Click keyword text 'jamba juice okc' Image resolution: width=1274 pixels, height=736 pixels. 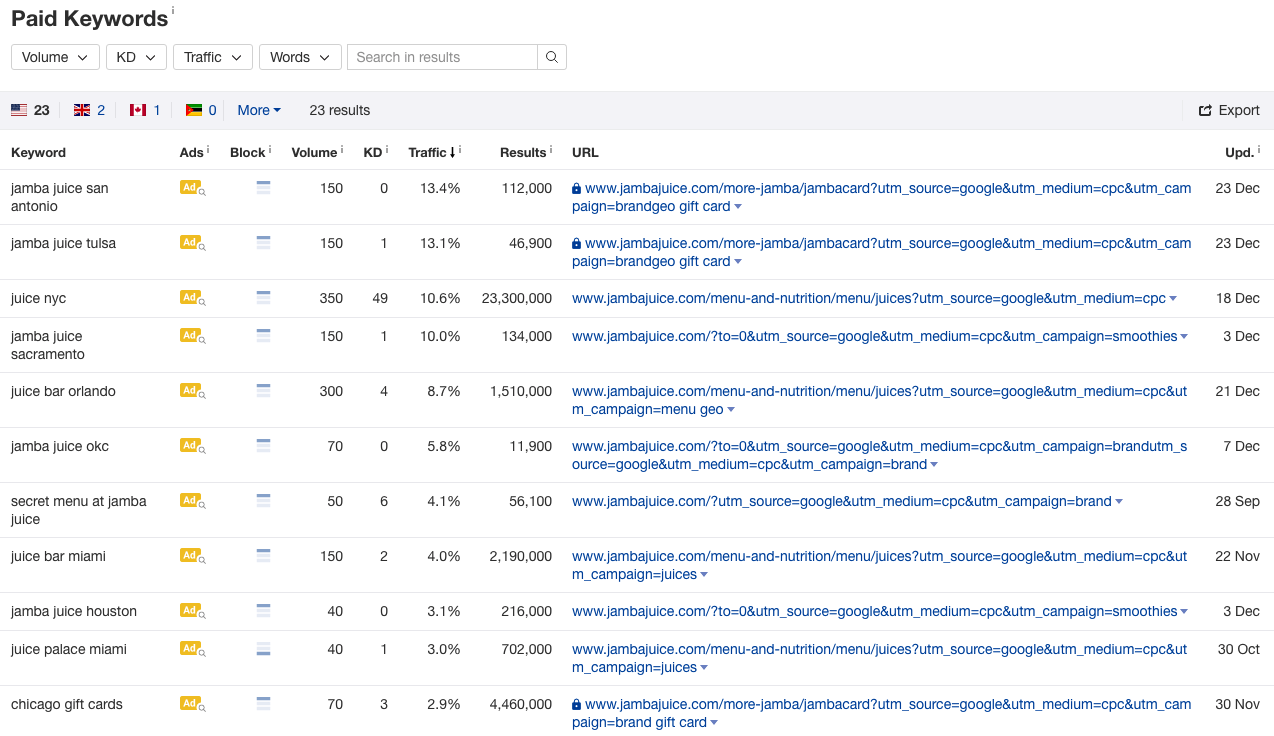[x=60, y=446]
